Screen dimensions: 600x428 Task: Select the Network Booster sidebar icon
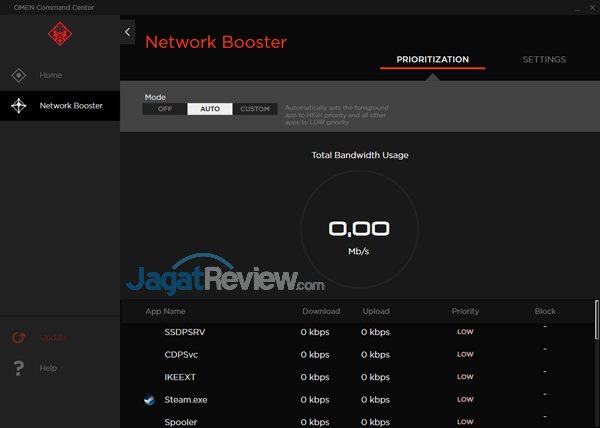click(x=18, y=105)
